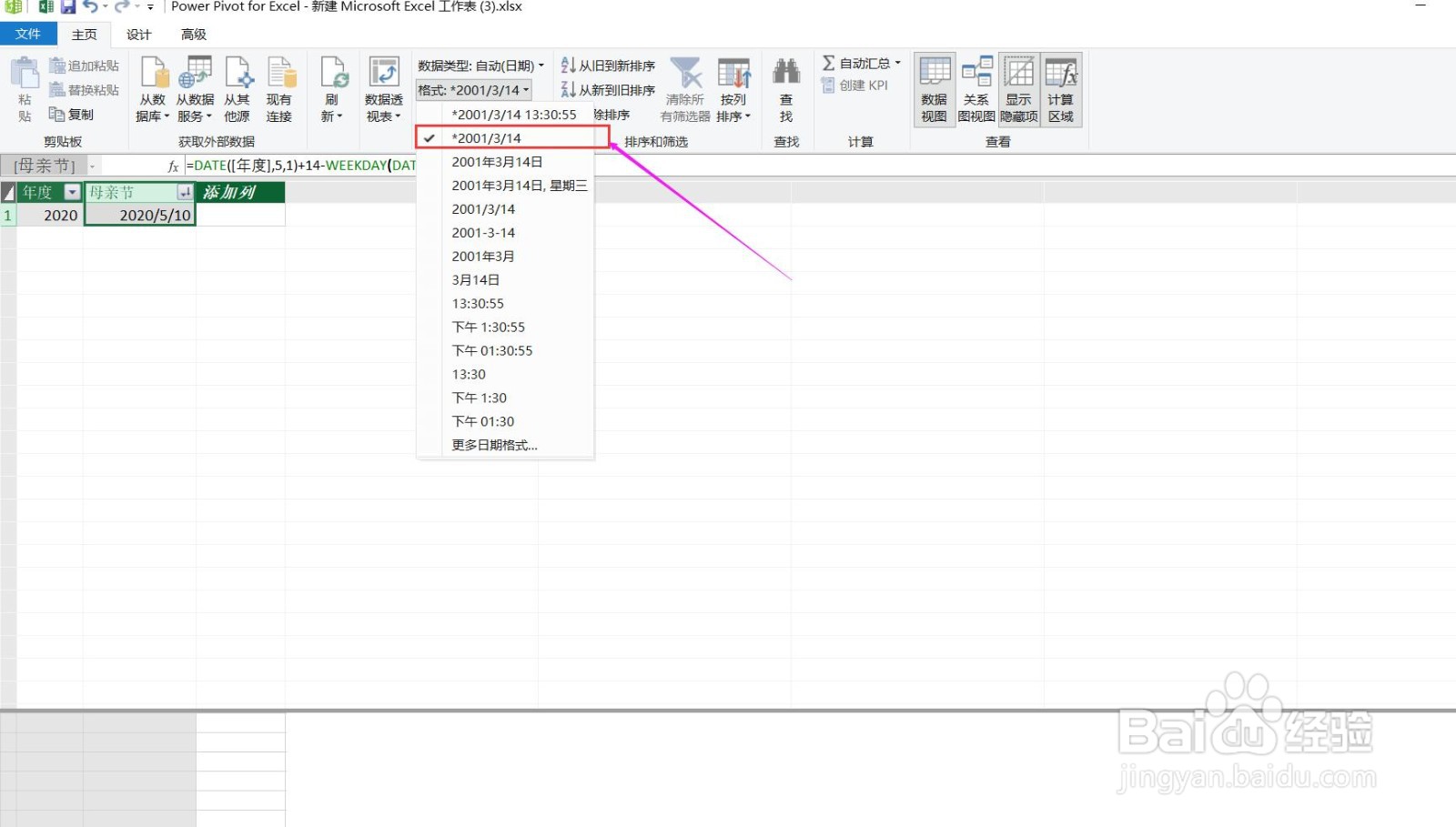Open 从数据服务 import from data service

[x=195, y=89]
